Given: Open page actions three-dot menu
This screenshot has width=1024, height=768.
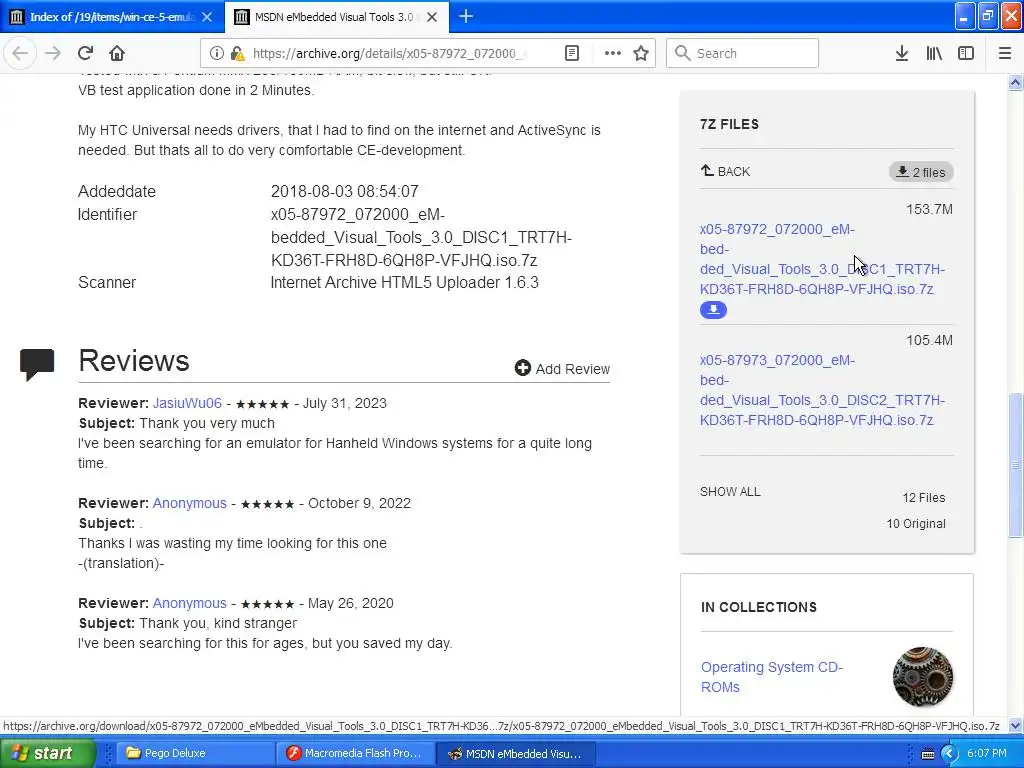Looking at the screenshot, I should pos(613,53).
